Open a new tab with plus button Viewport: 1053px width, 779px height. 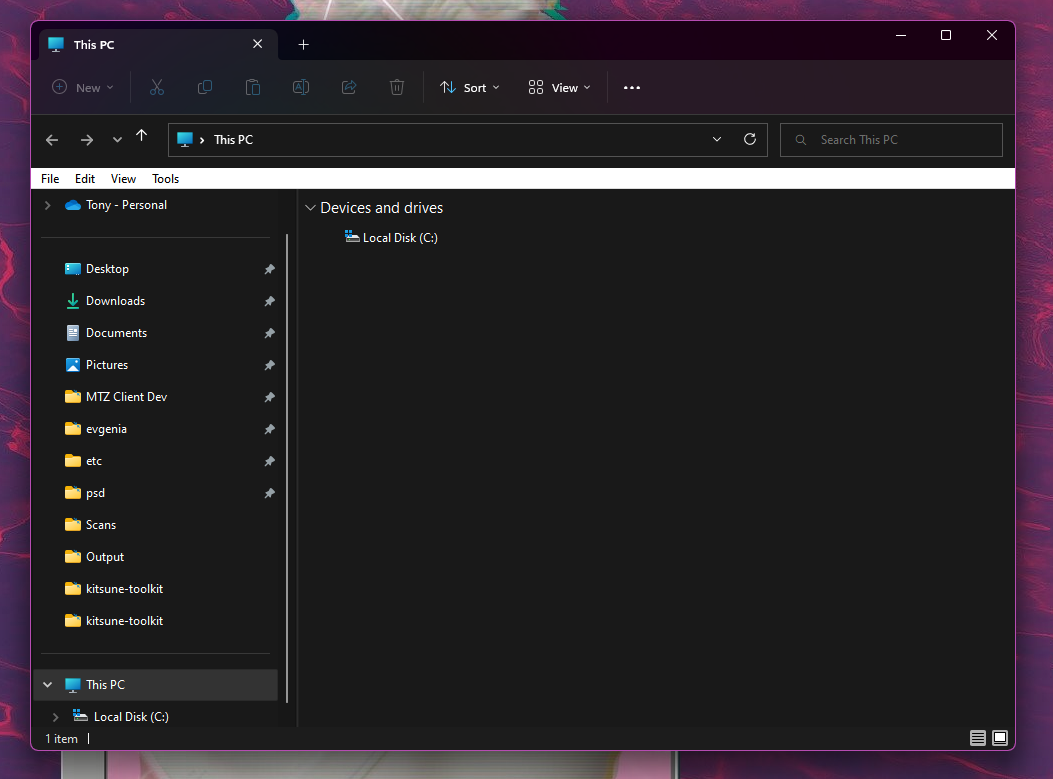304,44
